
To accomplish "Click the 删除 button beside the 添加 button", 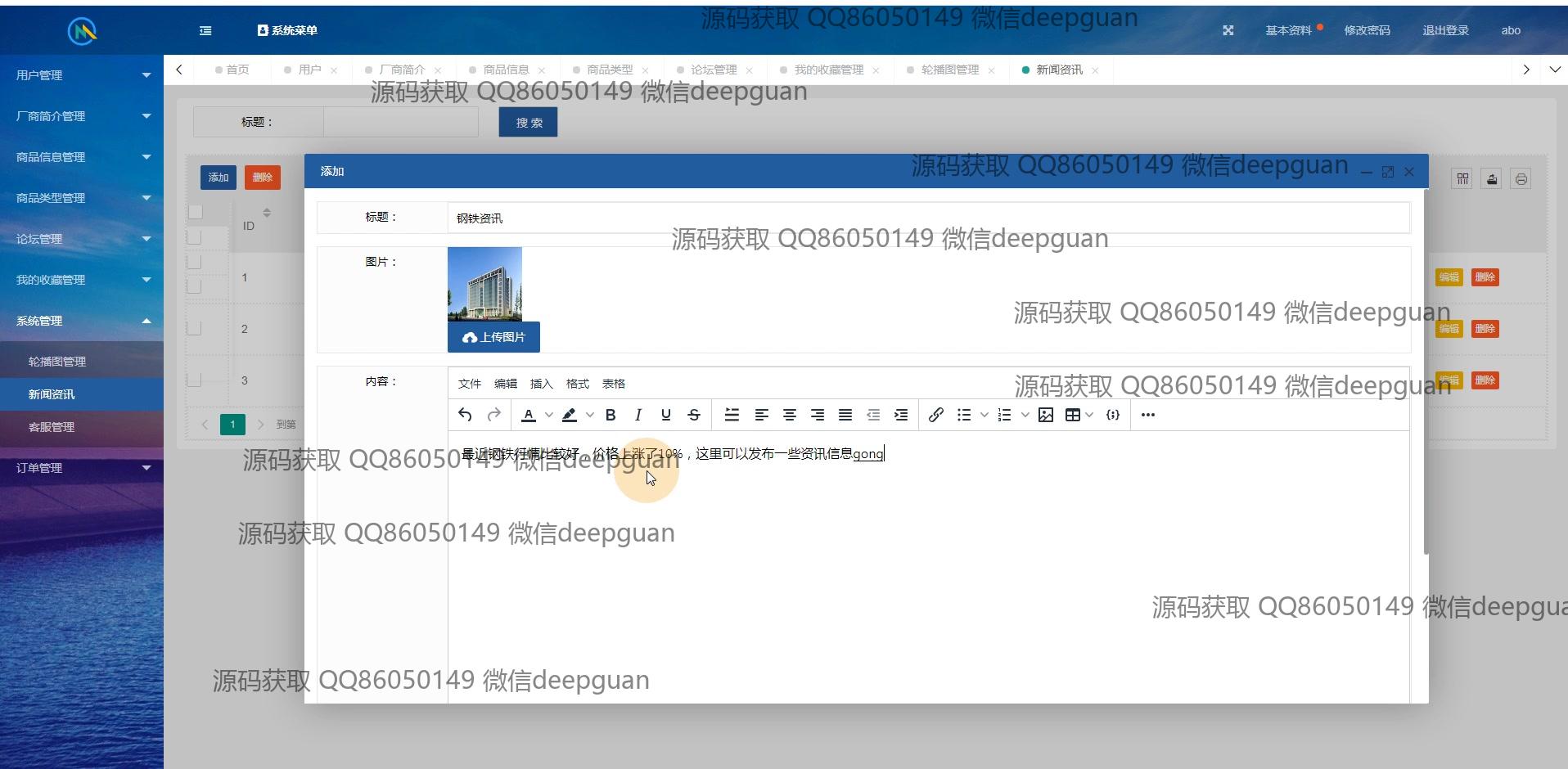I will pyautogui.click(x=263, y=178).
